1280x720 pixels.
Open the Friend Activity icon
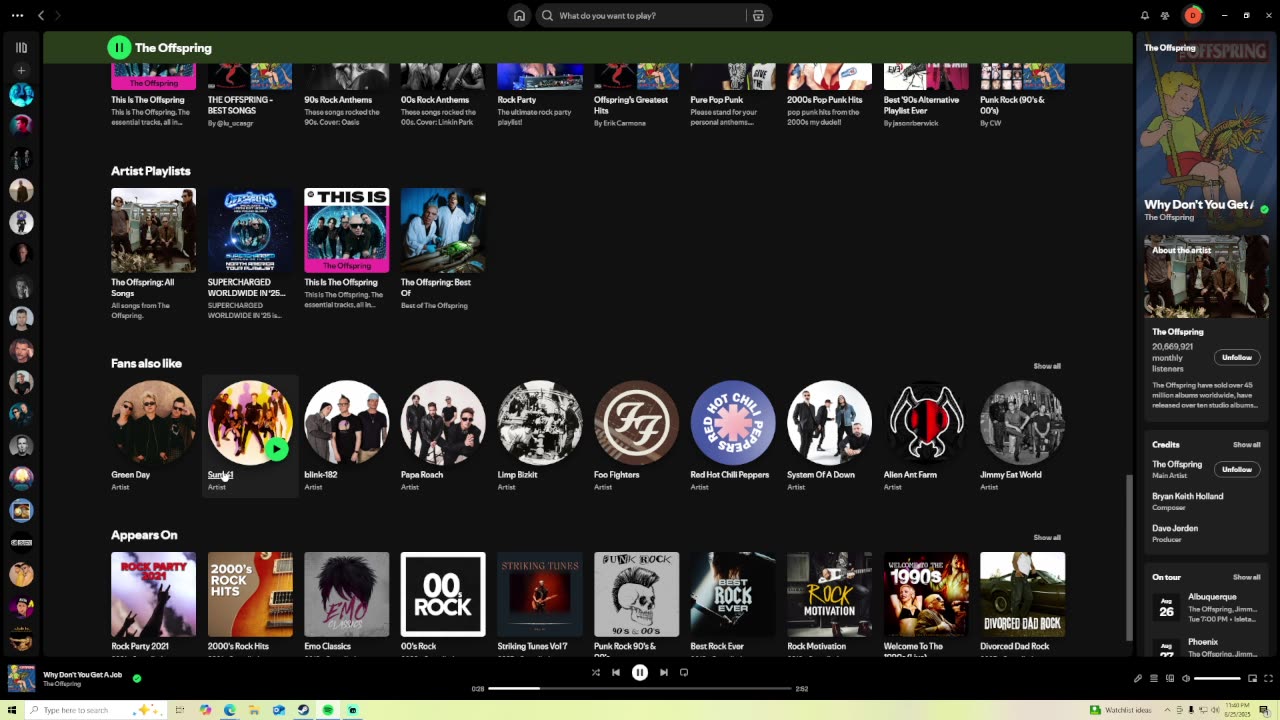pyautogui.click(x=1165, y=15)
